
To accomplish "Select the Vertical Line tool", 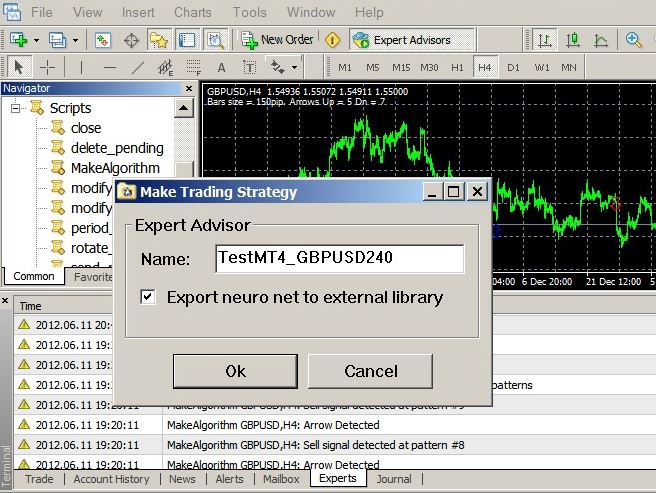I will point(81,67).
